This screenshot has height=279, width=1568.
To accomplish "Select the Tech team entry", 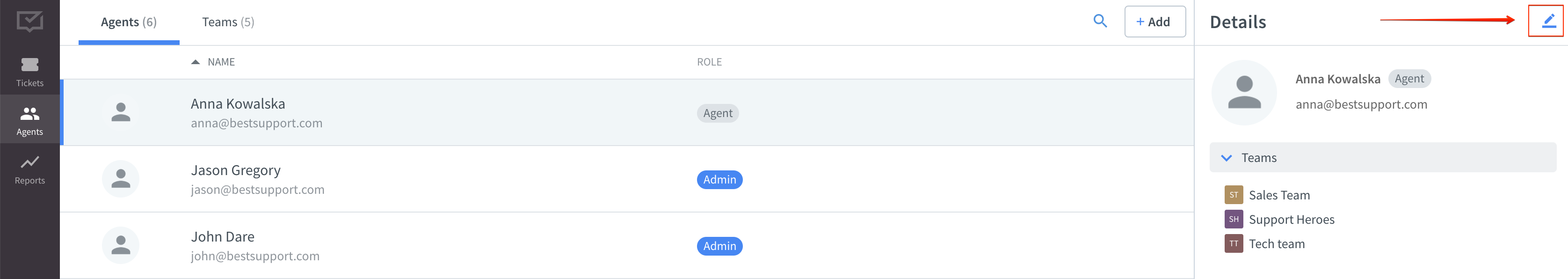I will (x=1276, y=244).
